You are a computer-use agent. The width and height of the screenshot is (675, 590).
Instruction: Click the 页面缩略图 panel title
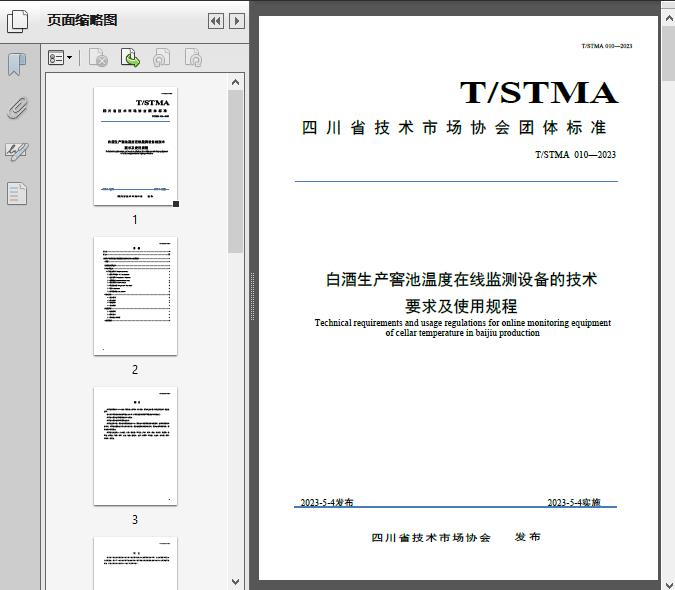[x=82, y=20]
